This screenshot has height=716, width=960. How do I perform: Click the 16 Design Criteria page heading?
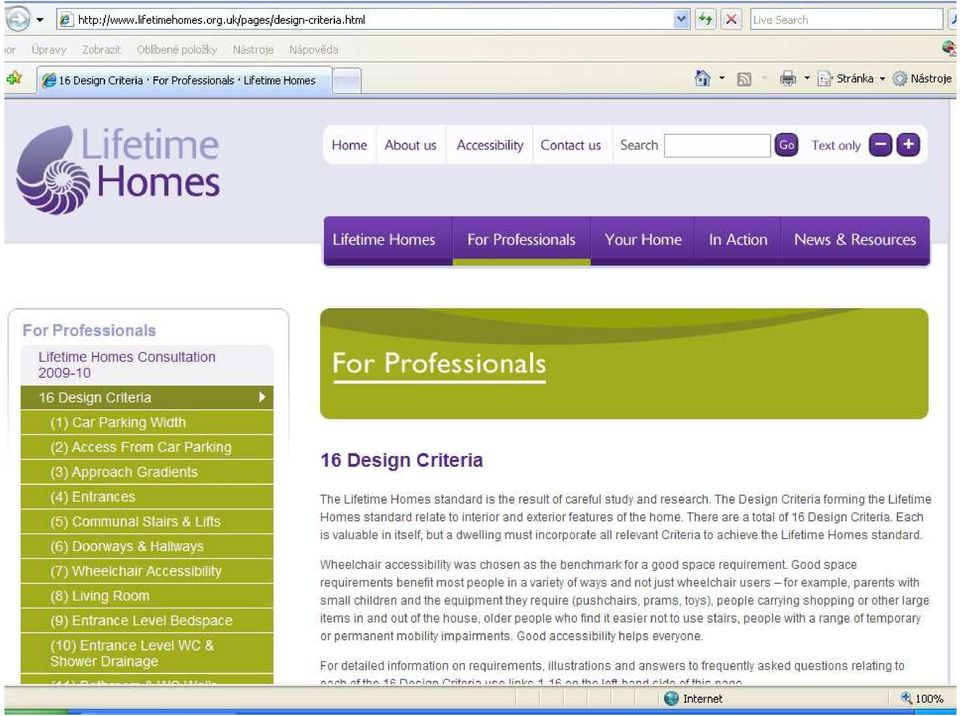(402, 460)
